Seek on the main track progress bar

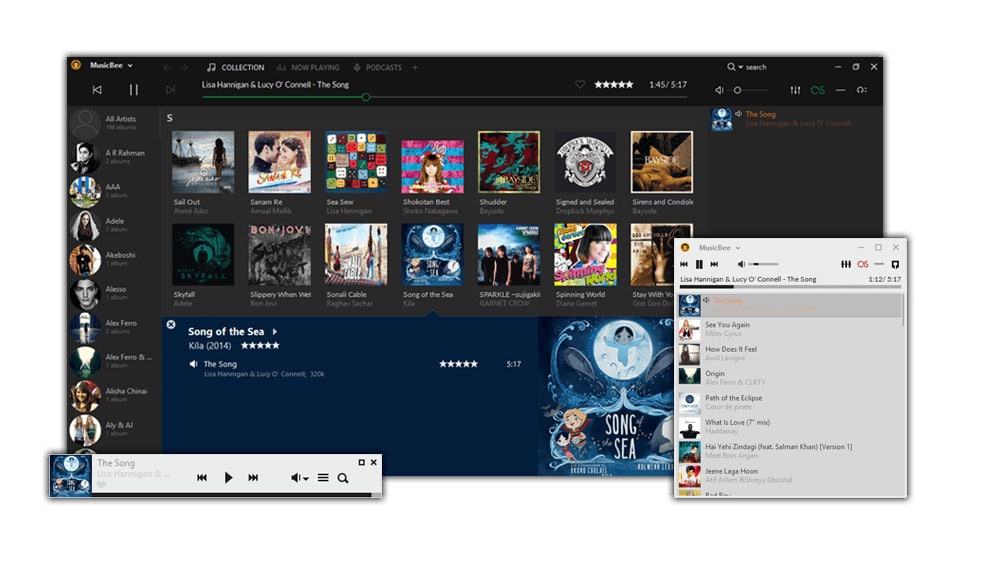click(x=445, y=97)
